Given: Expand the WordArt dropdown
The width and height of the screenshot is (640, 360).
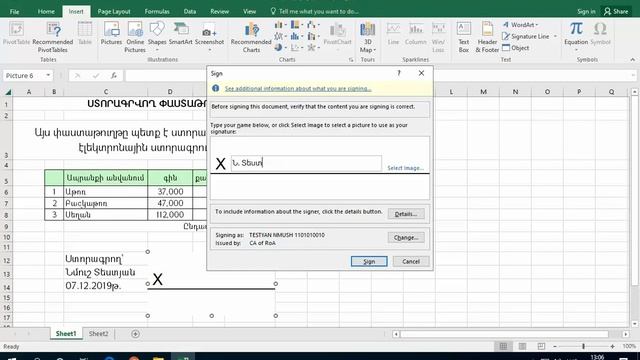Looking at the screenshot, I should tap(536, 25).
